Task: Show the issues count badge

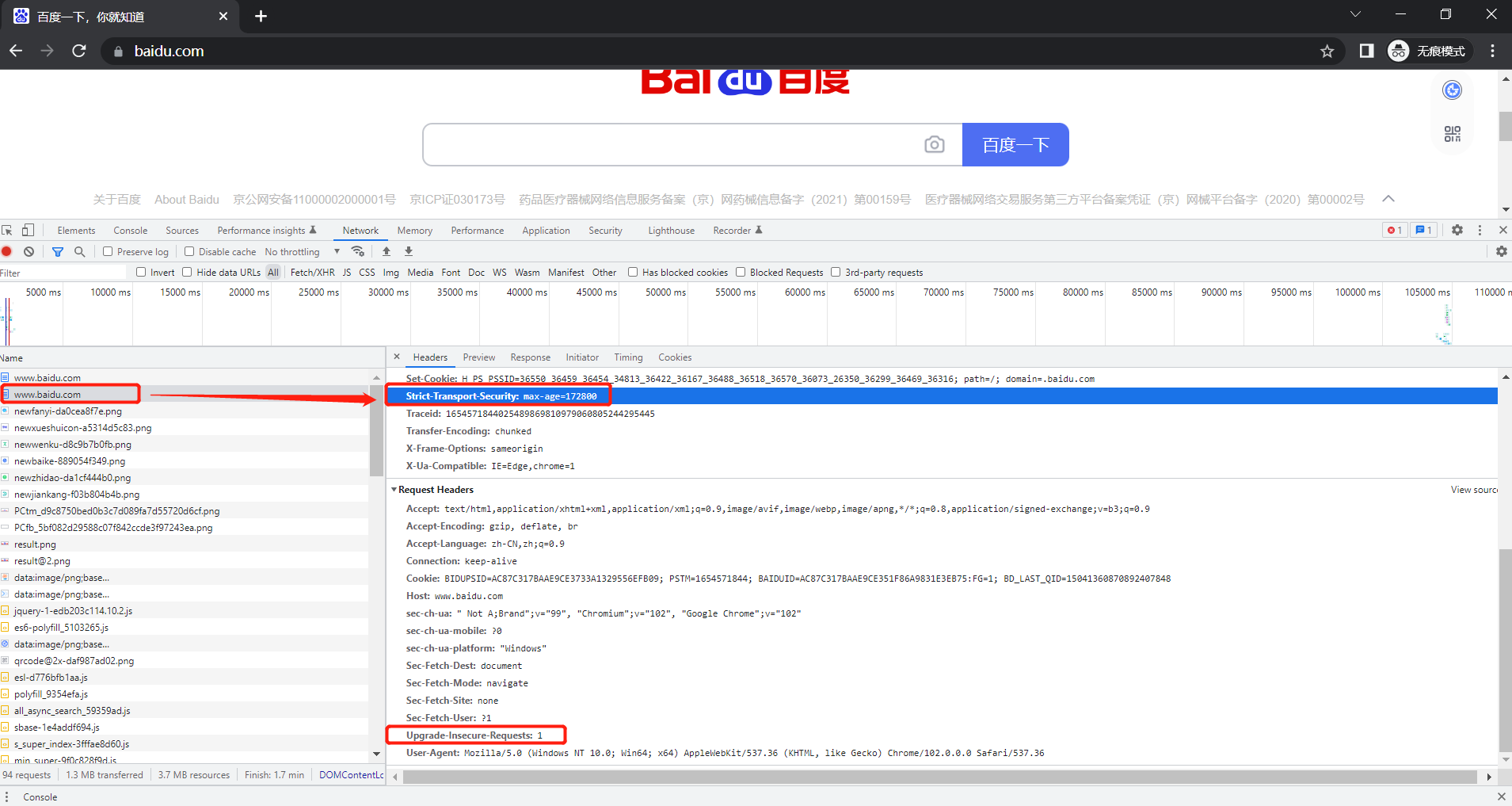Action: [1424, 230]
